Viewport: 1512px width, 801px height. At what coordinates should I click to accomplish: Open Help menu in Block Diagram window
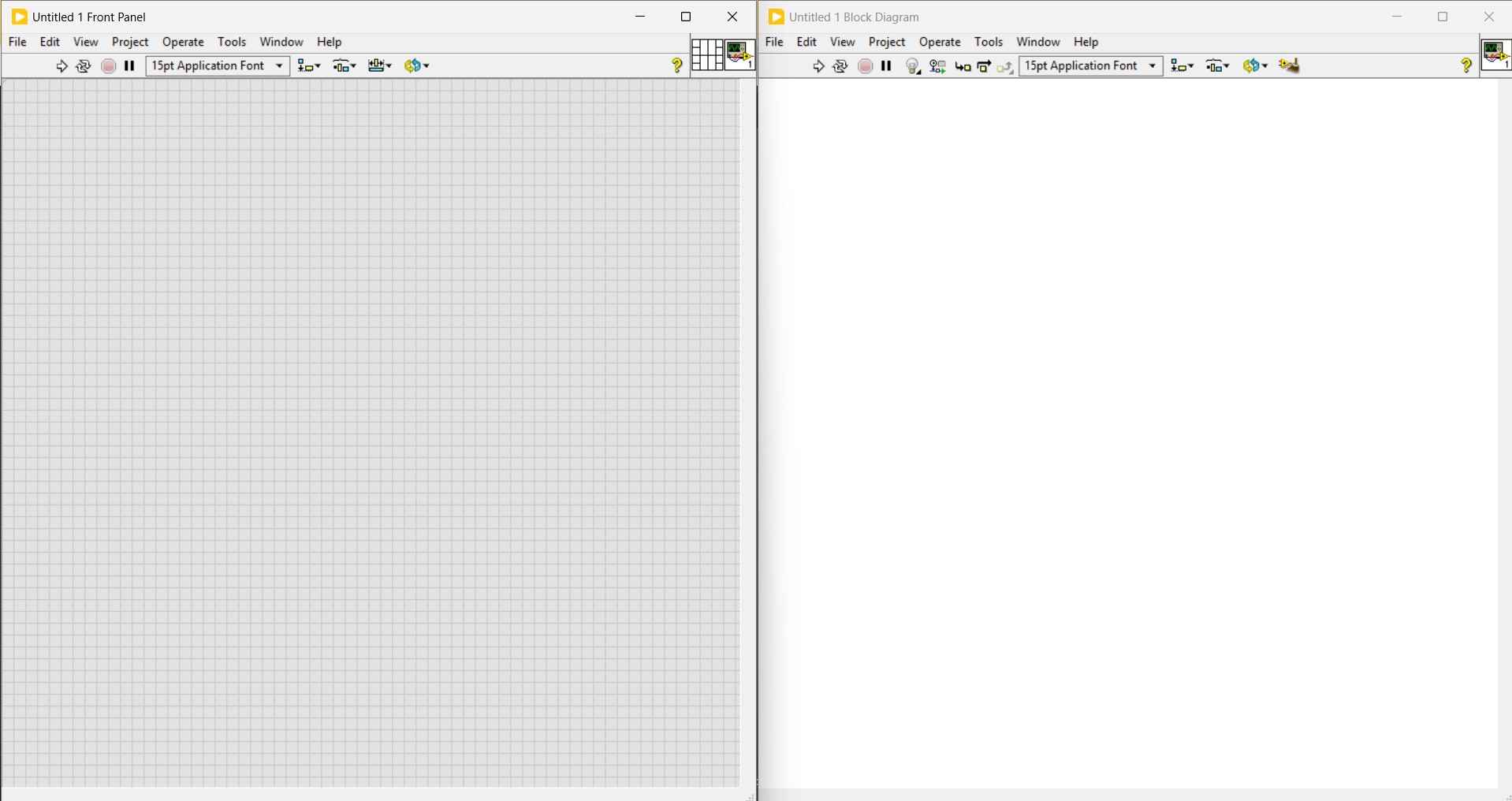tap(1086, 43)
